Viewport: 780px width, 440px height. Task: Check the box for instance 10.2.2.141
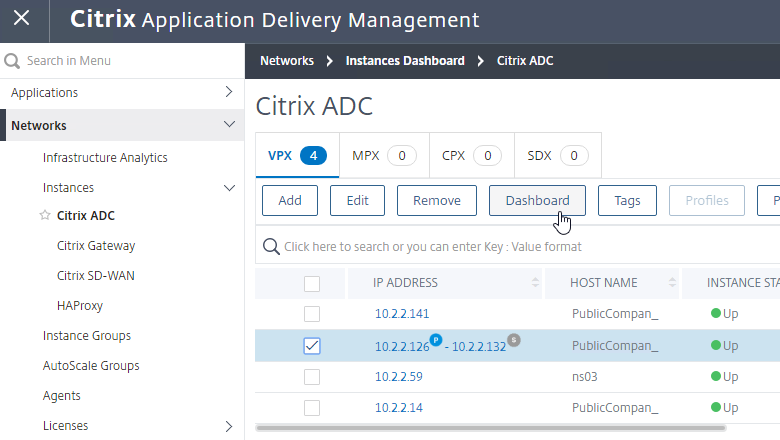(312, 314)
